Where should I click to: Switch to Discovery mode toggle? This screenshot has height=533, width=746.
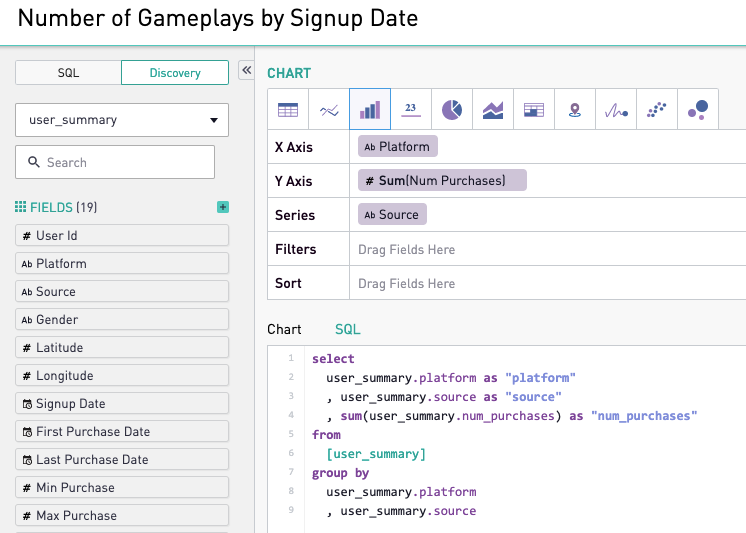[175, 73]
